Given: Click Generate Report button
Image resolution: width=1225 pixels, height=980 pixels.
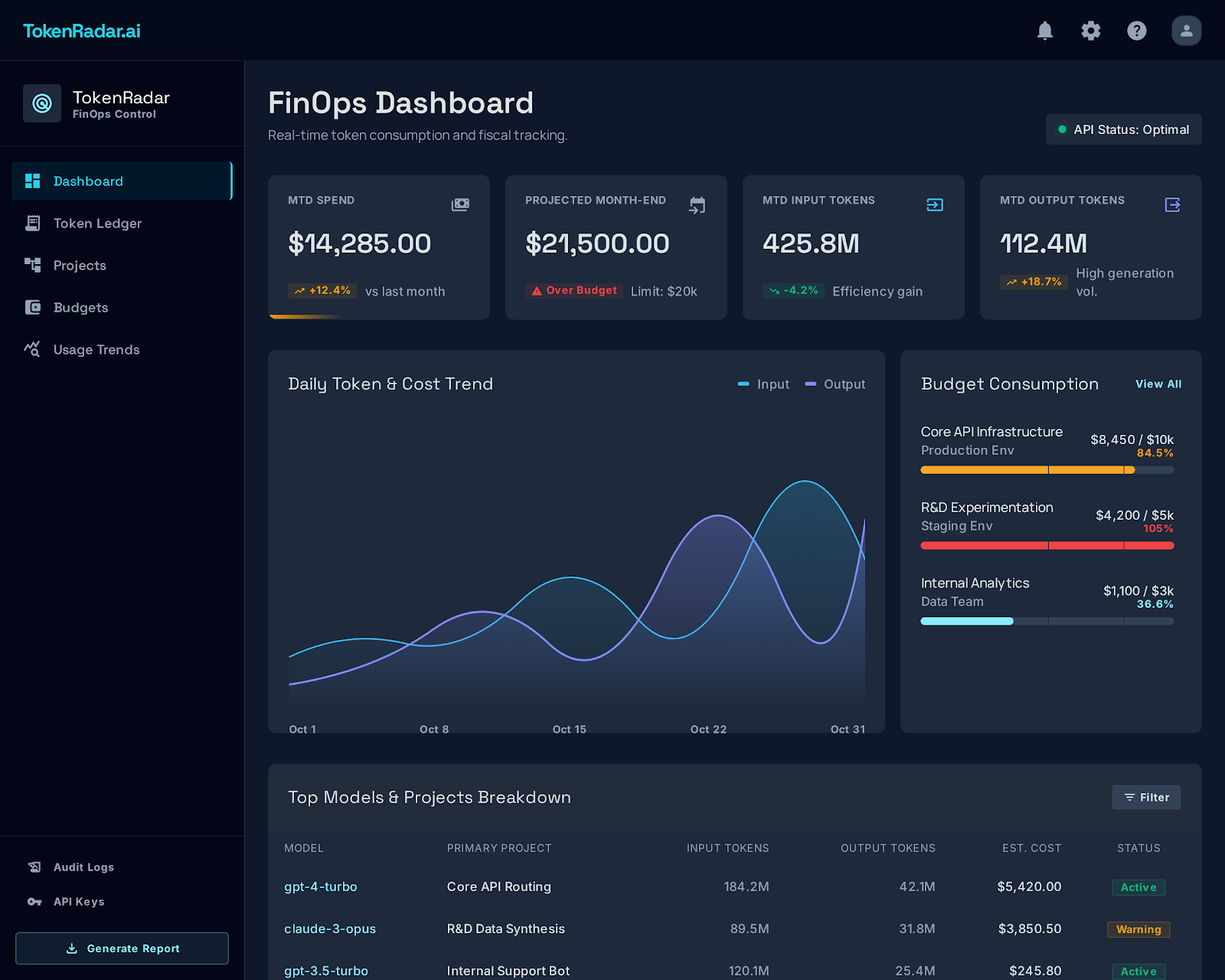Looking at the screenshot, I should [122, 948].
